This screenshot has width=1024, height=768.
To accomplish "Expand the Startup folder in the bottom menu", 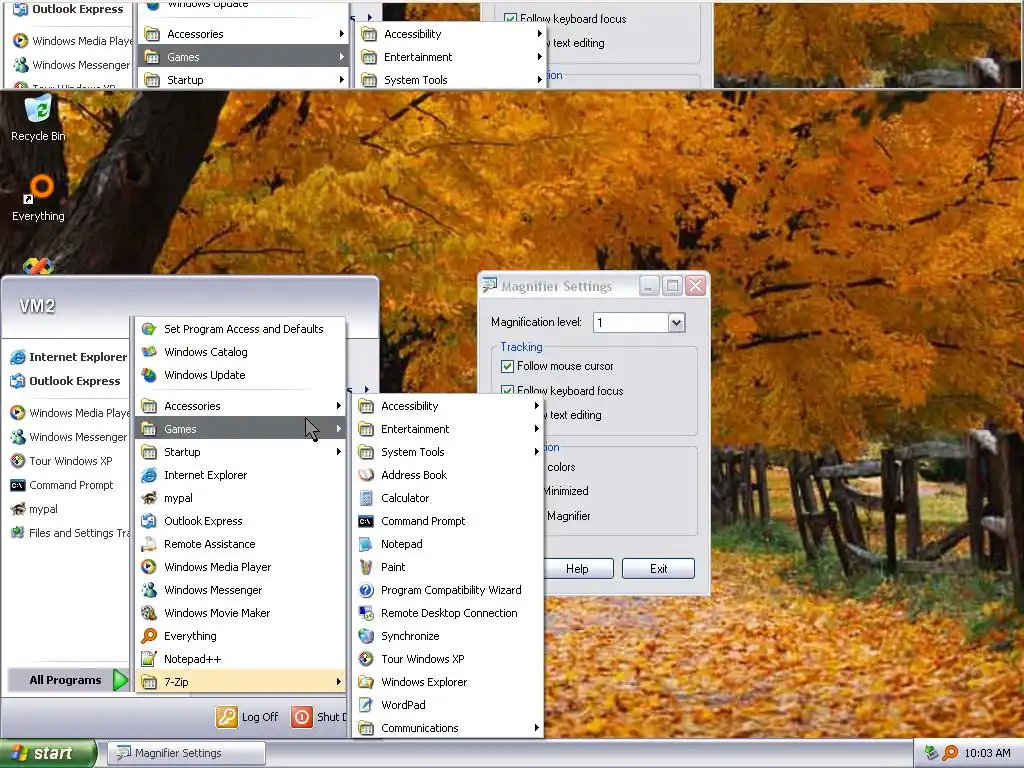I will pos(240,452).
